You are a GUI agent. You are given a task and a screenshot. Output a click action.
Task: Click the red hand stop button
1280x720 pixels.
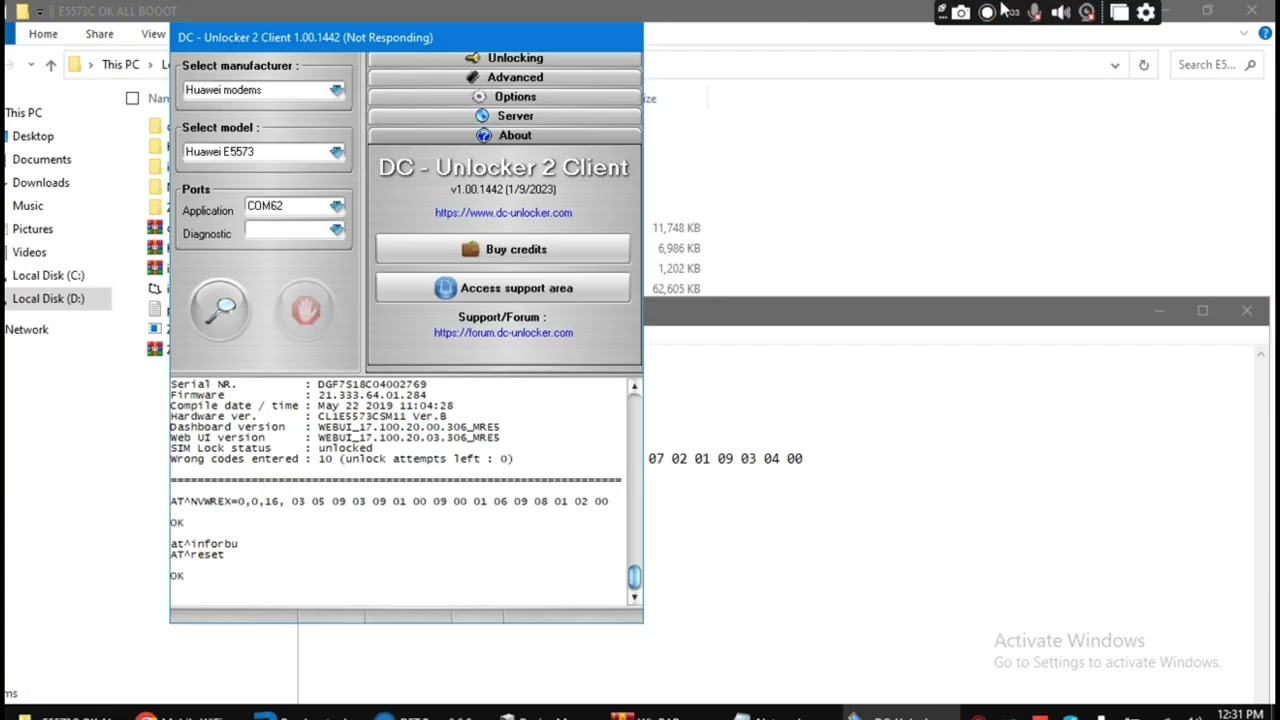coord(306,311)
